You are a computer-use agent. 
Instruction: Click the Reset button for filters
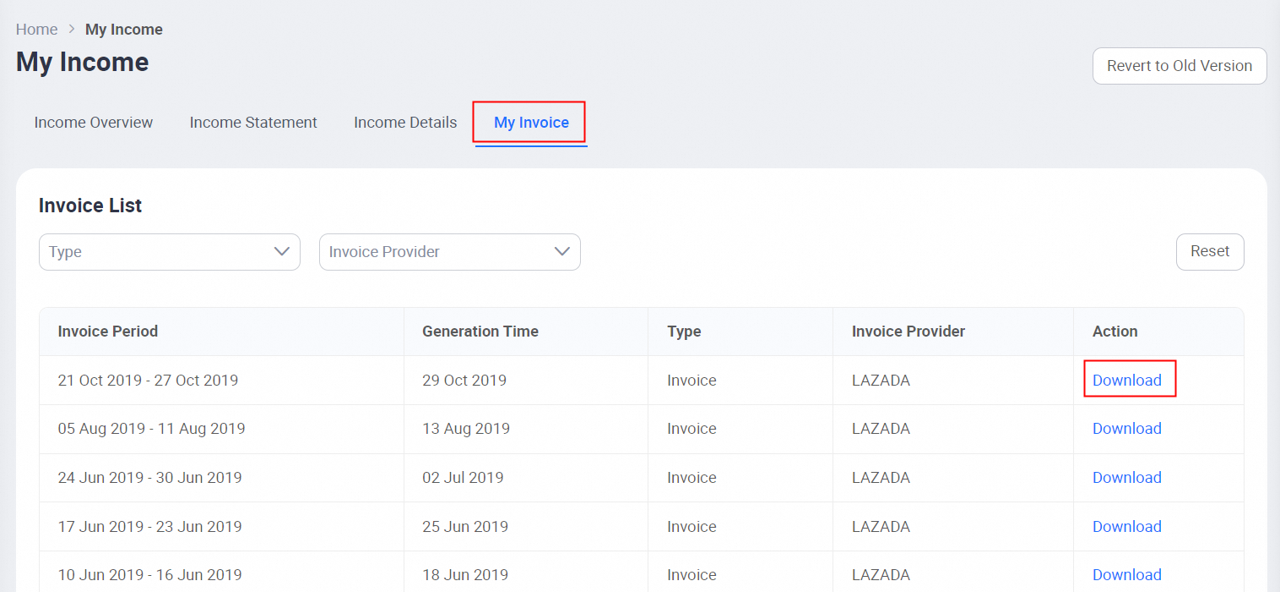pos(1210,251)
